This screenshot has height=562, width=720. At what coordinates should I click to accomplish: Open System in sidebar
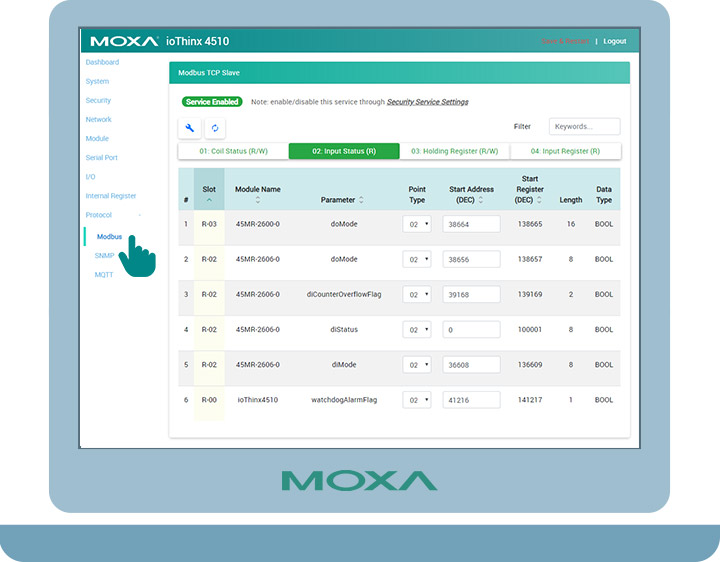pyautogui.click(x=97, y=81)
